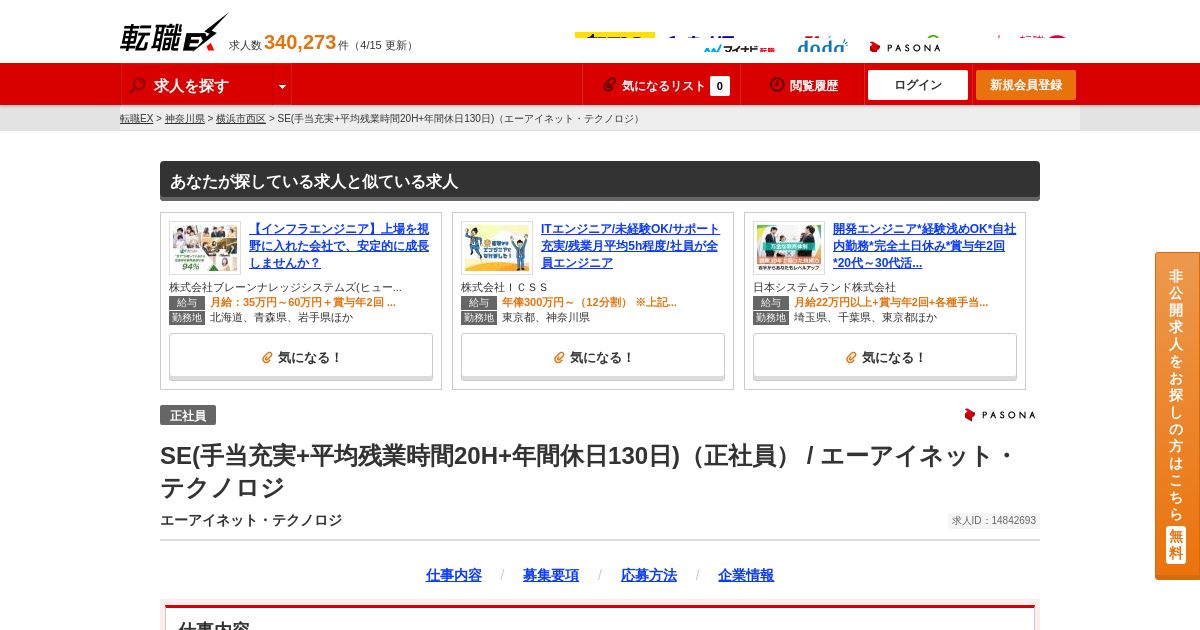Open the 開発エンジニア job thumbnail

click(x=789, y=248)
